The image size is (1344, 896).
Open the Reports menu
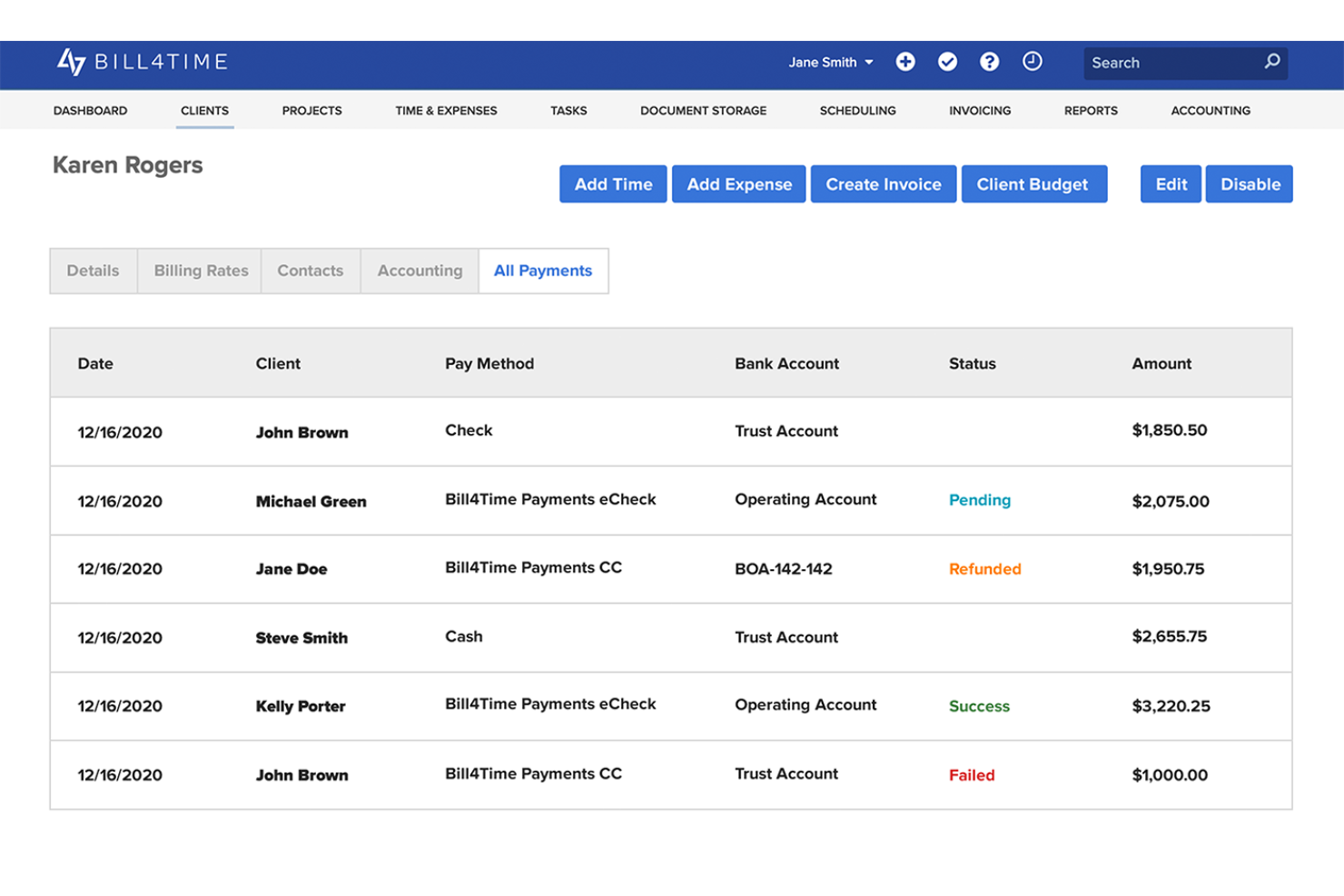(x=1091, y=111)
